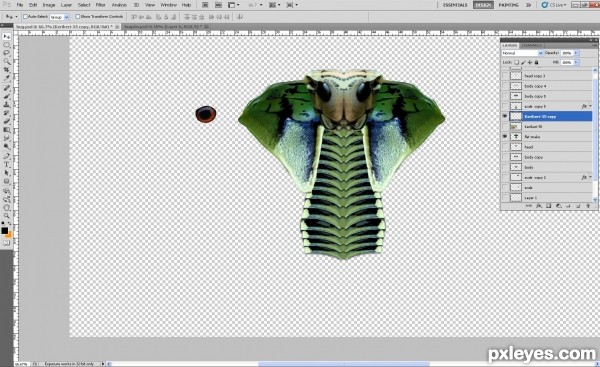Select the Eyedropper tool
600x367 pixels.
click(x=7, y=78)
